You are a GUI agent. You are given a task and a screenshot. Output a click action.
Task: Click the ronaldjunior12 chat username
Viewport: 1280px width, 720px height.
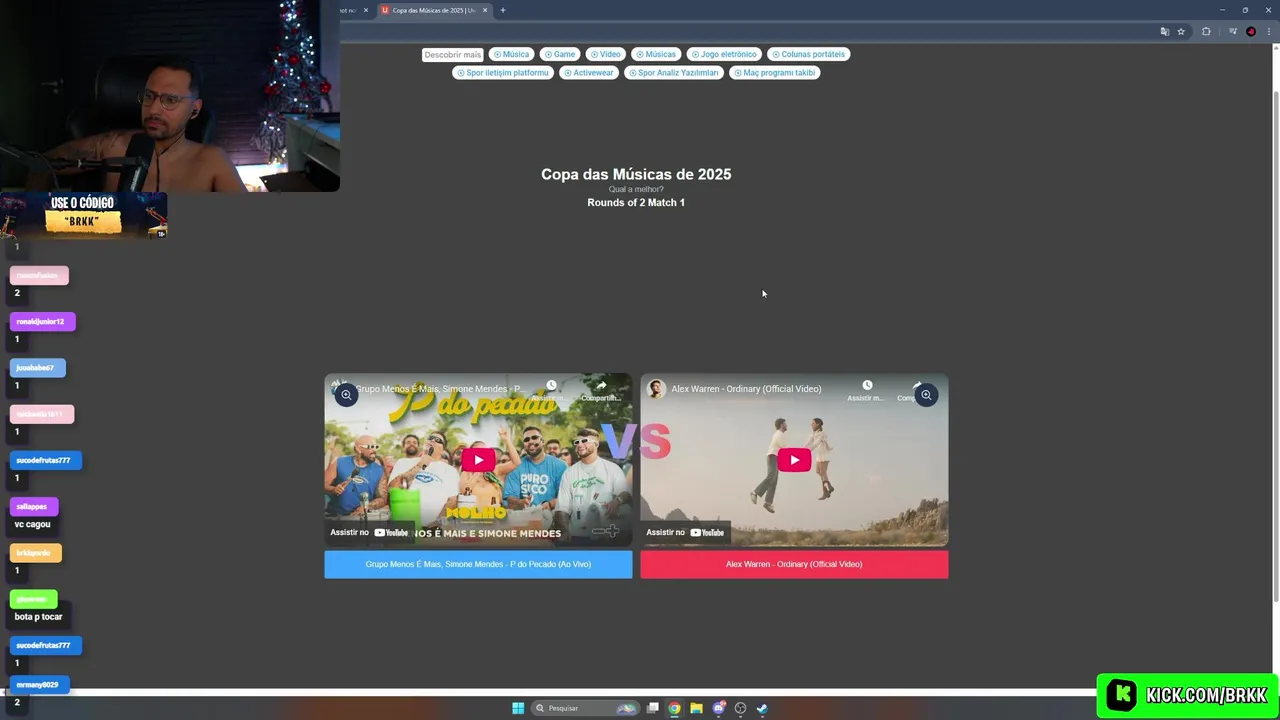(x=41, y=321)
